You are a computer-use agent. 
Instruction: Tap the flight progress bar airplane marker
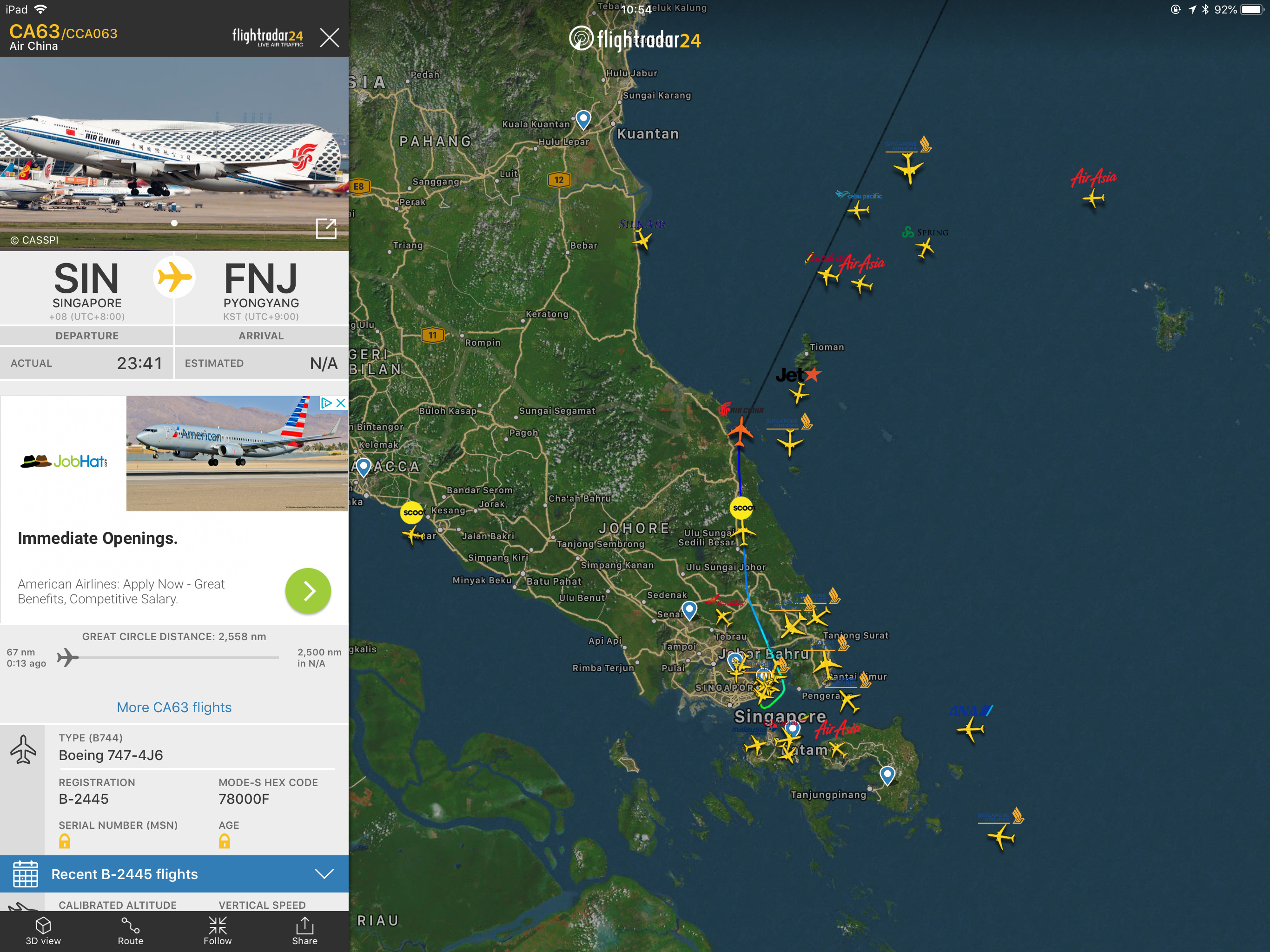pos(68,657)
